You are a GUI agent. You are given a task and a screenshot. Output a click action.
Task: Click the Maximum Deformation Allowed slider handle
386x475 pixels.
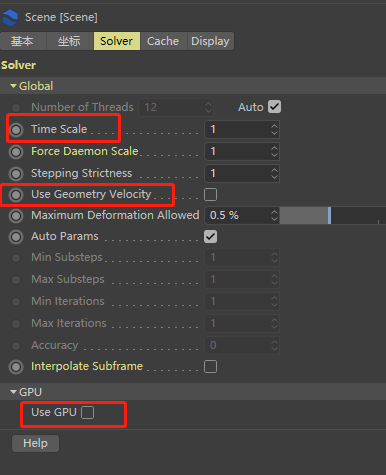[329, 215]
